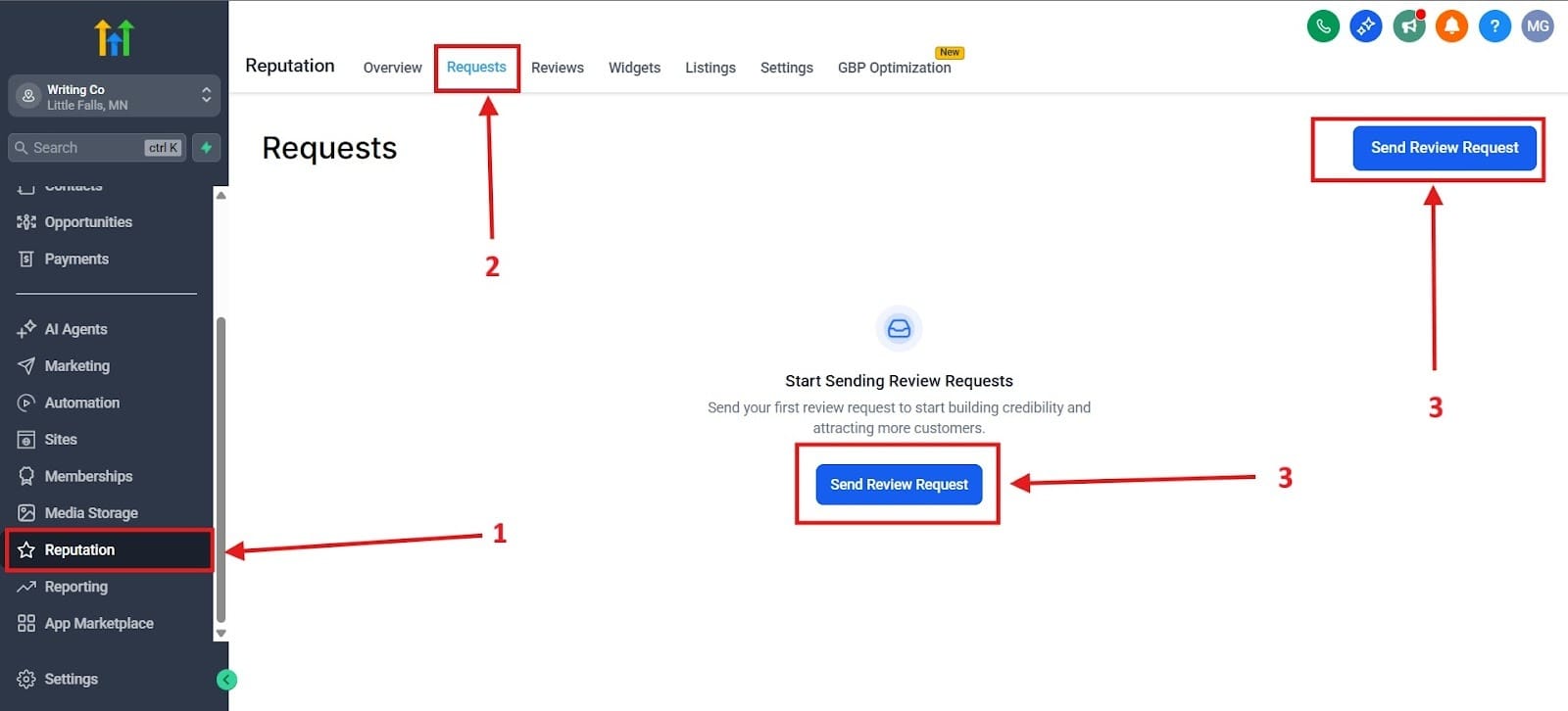
Task: Open Sites in the sidebar
Action: [61, 440]
